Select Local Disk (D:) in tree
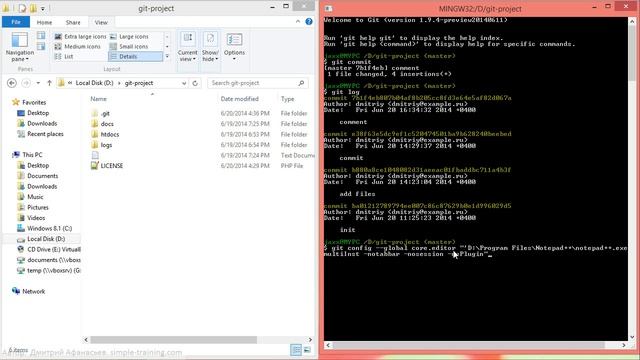 pos(46,239)
